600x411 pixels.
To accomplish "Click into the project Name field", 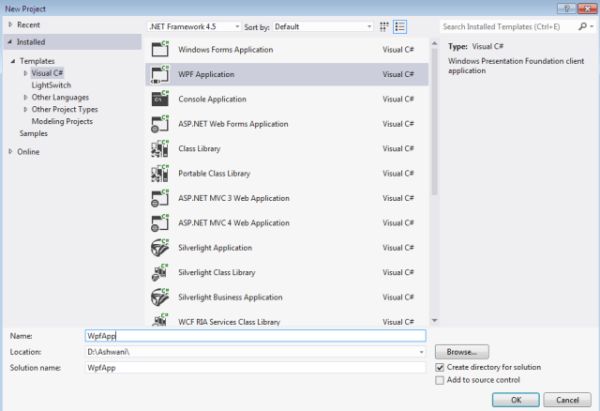I will [x=255, y=336].
